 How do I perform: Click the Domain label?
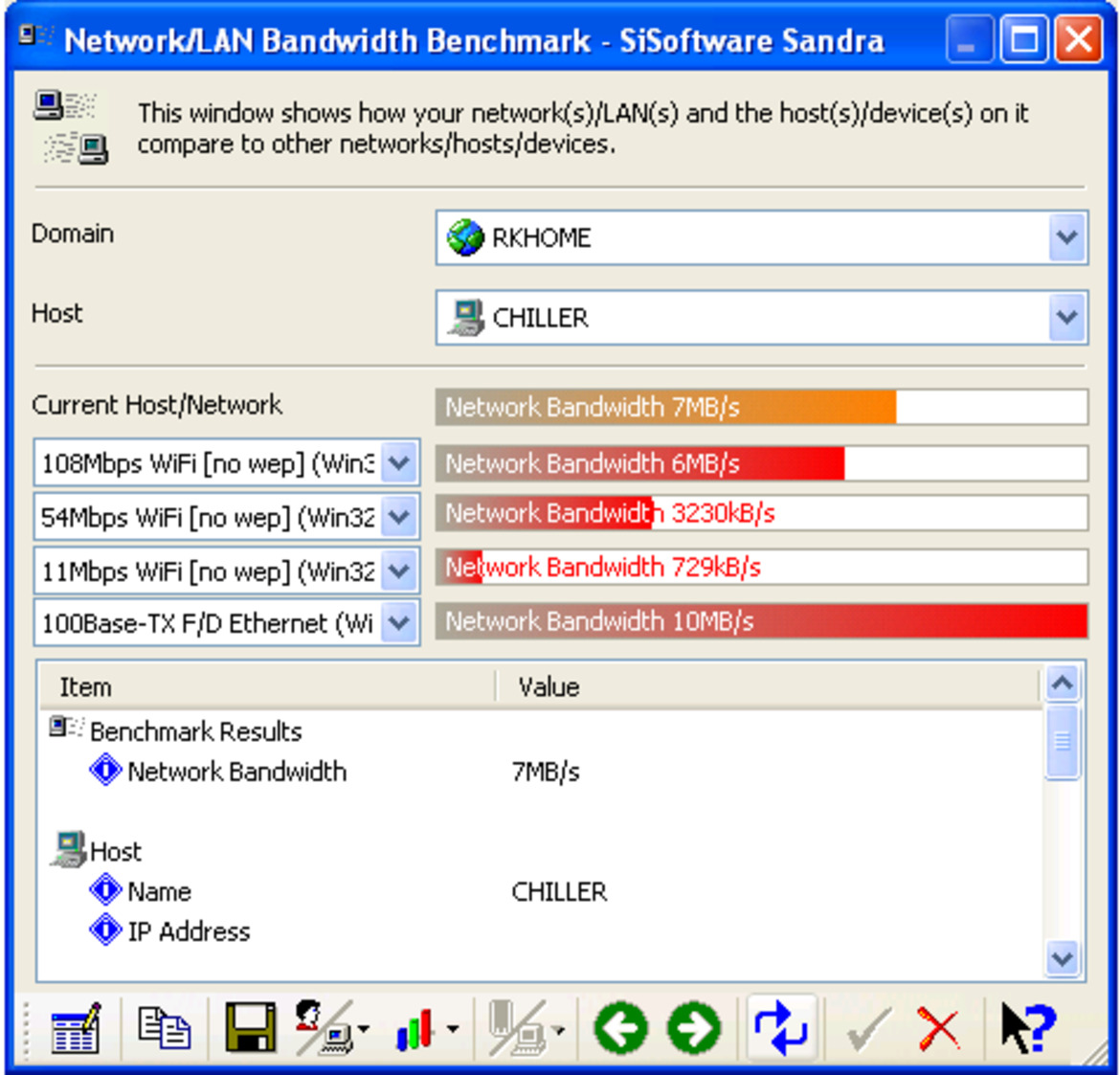point(72,234)
